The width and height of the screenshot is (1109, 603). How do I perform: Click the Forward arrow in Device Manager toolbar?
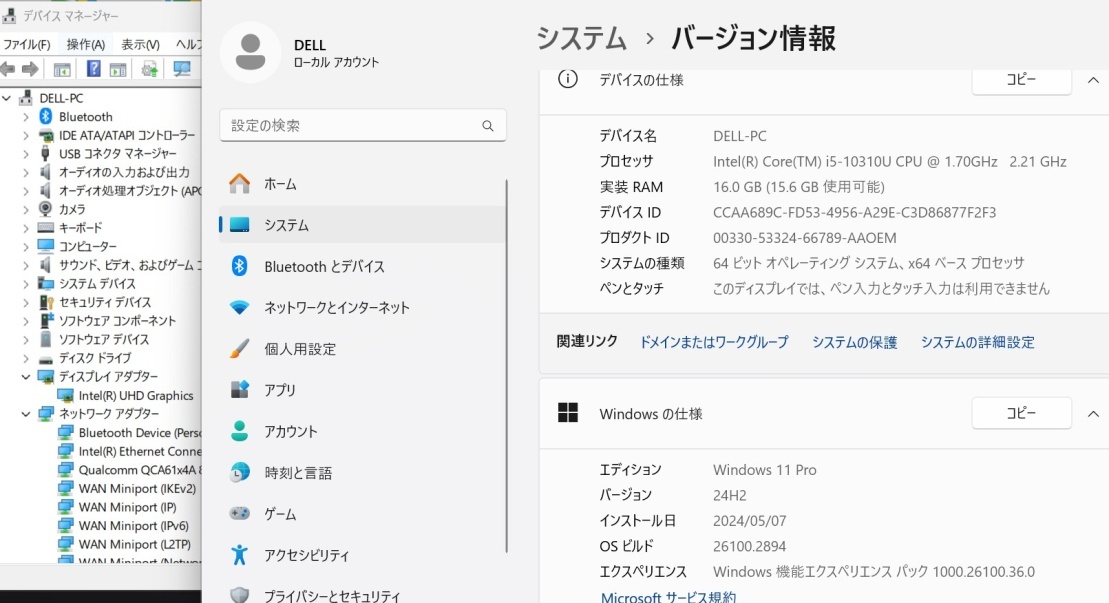pyautogui.click(x=30, y=69)
